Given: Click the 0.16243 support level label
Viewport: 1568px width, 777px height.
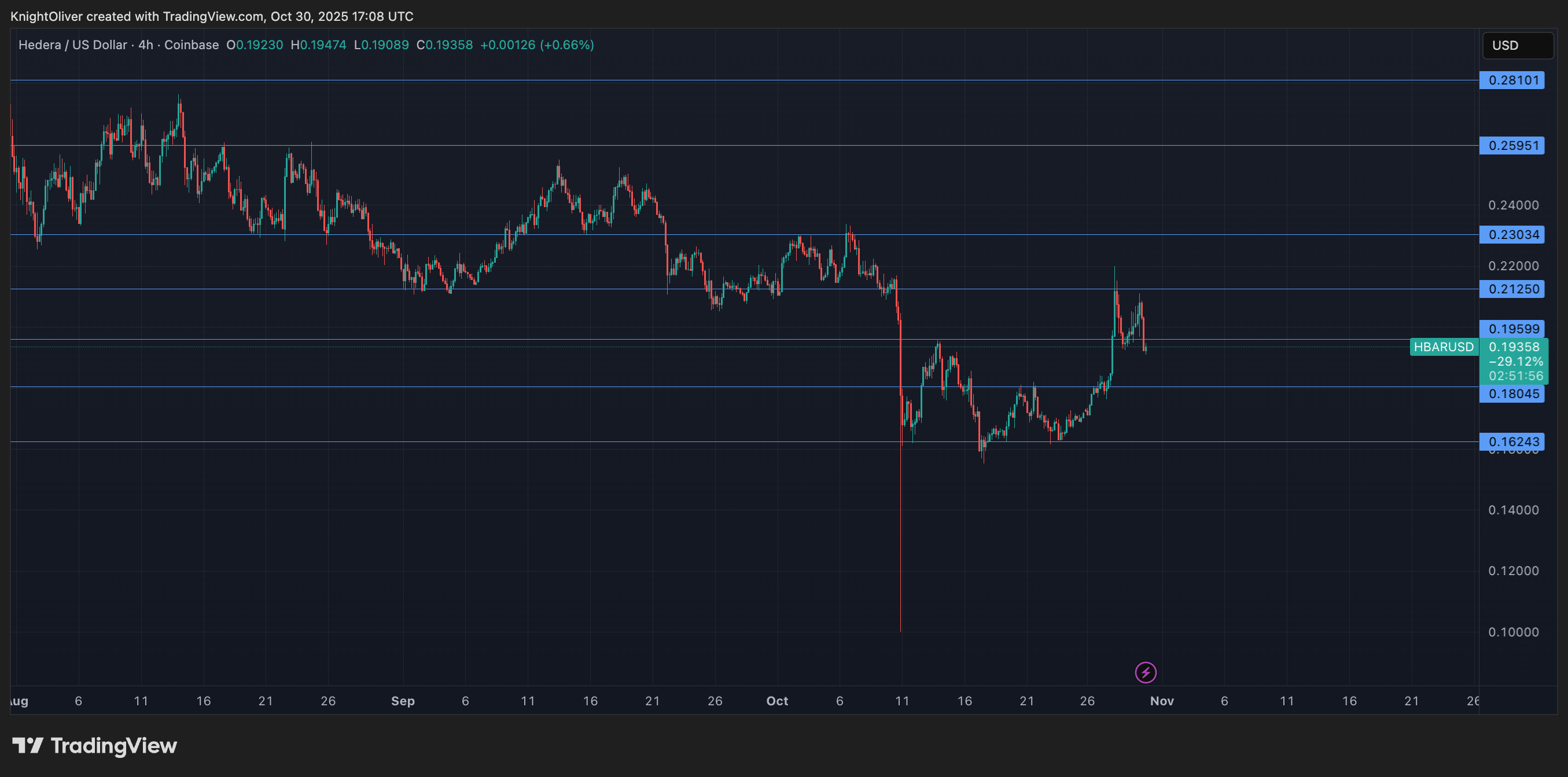Looking at the screenshot, I should [x=1512, y=442].
